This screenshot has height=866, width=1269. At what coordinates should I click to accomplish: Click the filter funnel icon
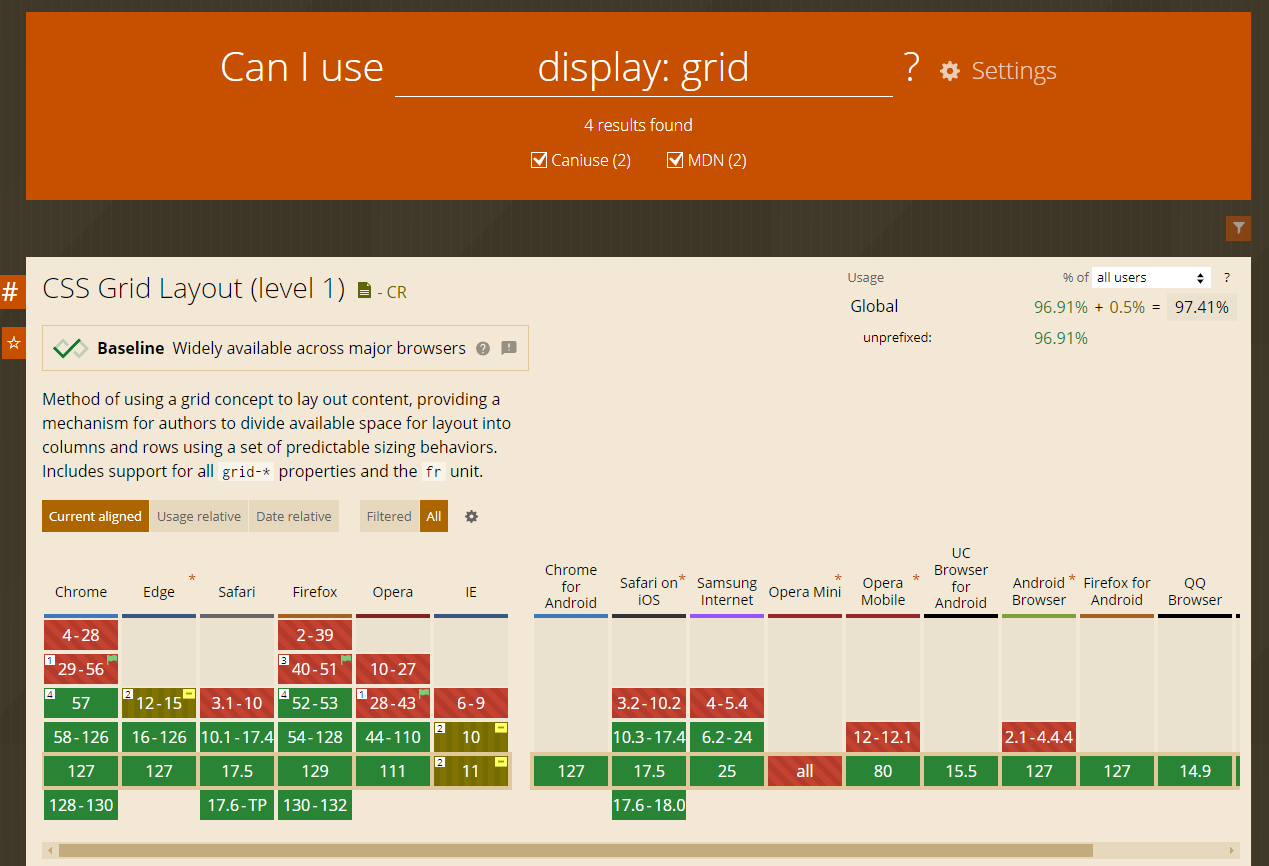click(x=1239, y=228)
